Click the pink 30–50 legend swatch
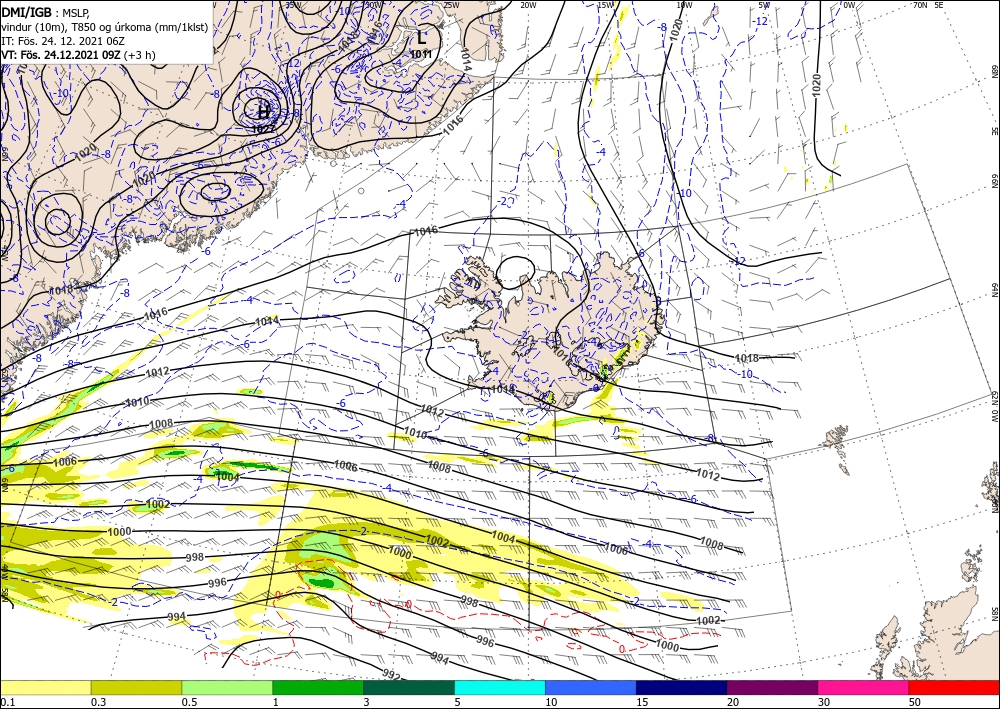Viewport: 1000px width, 709px height. [x=864, y=687]
